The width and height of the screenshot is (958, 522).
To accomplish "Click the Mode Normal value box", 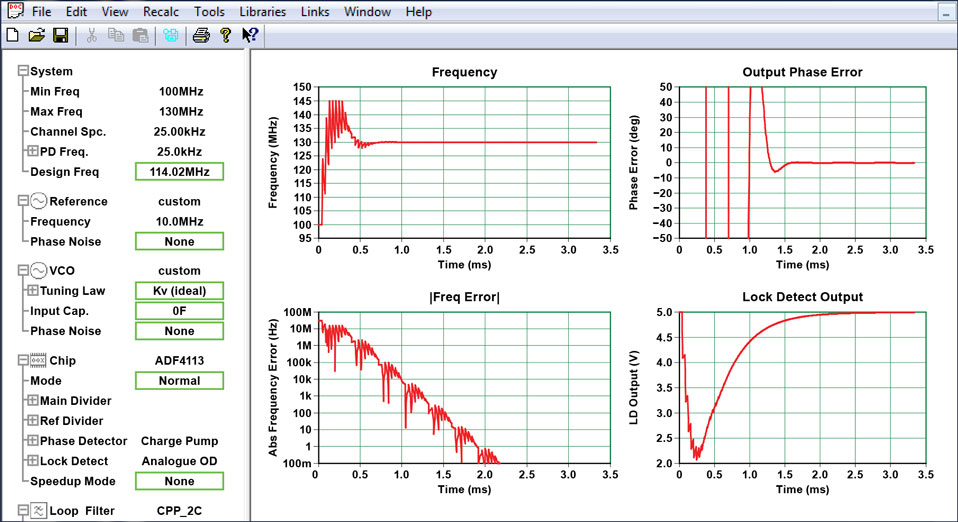I will pos(180,381).
